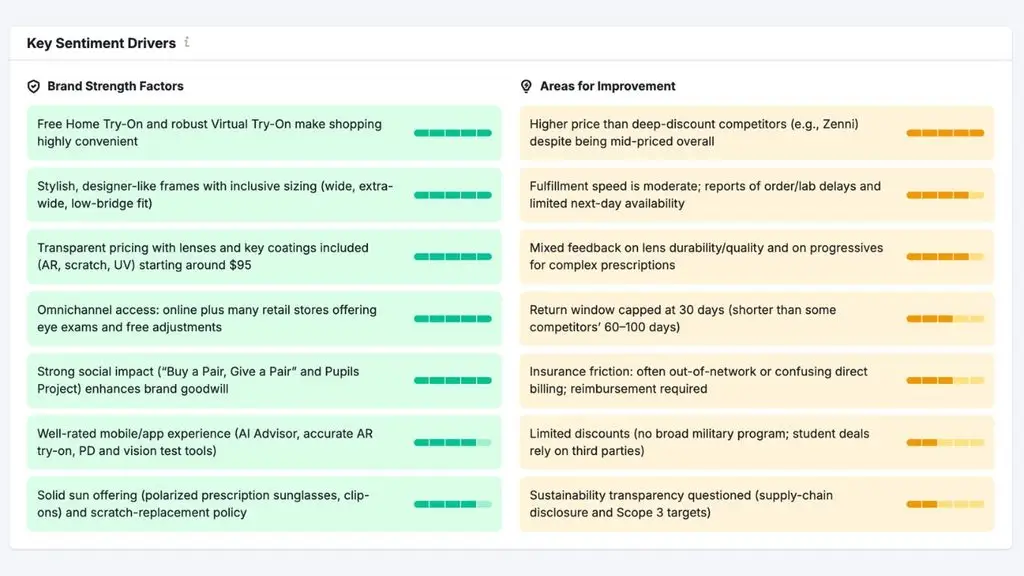The width and height of the screenshot is (1024, 576).
Task: Click the lightbulb icon next to Areas for Improvement
Action: point(526,86)
